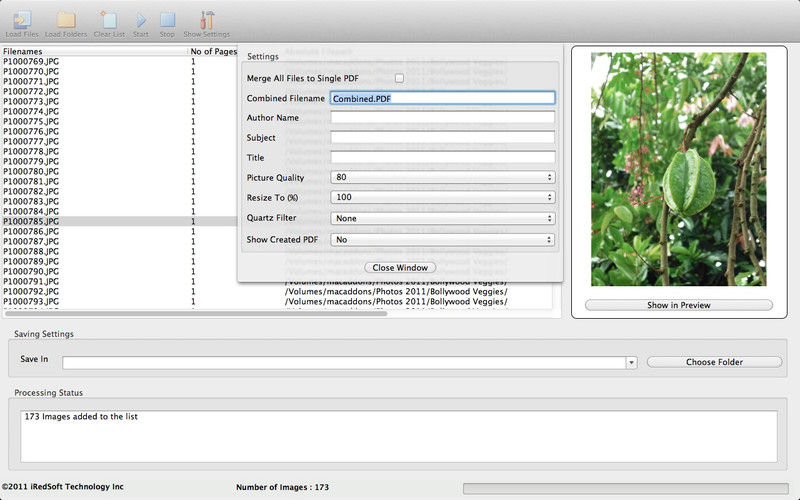Click the Author Name input field
Viewport: 800px width, 500px height.
coord(442,118)
